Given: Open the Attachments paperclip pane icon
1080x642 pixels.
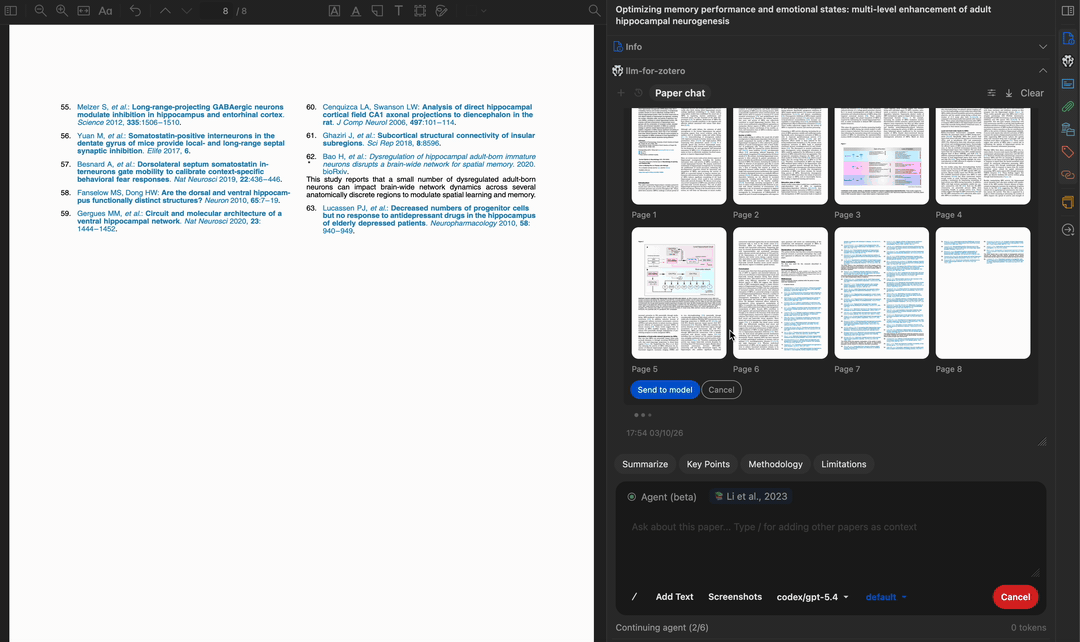Looking at the screenshot, I should (x=1067, y=106).
